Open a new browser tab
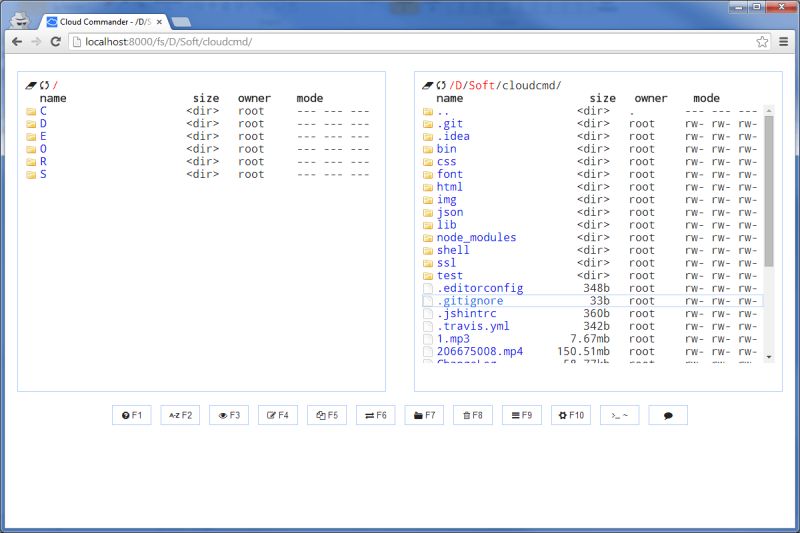Image resolution: width=800 pixels, height=533 pixels. pyautogui.click(x=181, y=22)
